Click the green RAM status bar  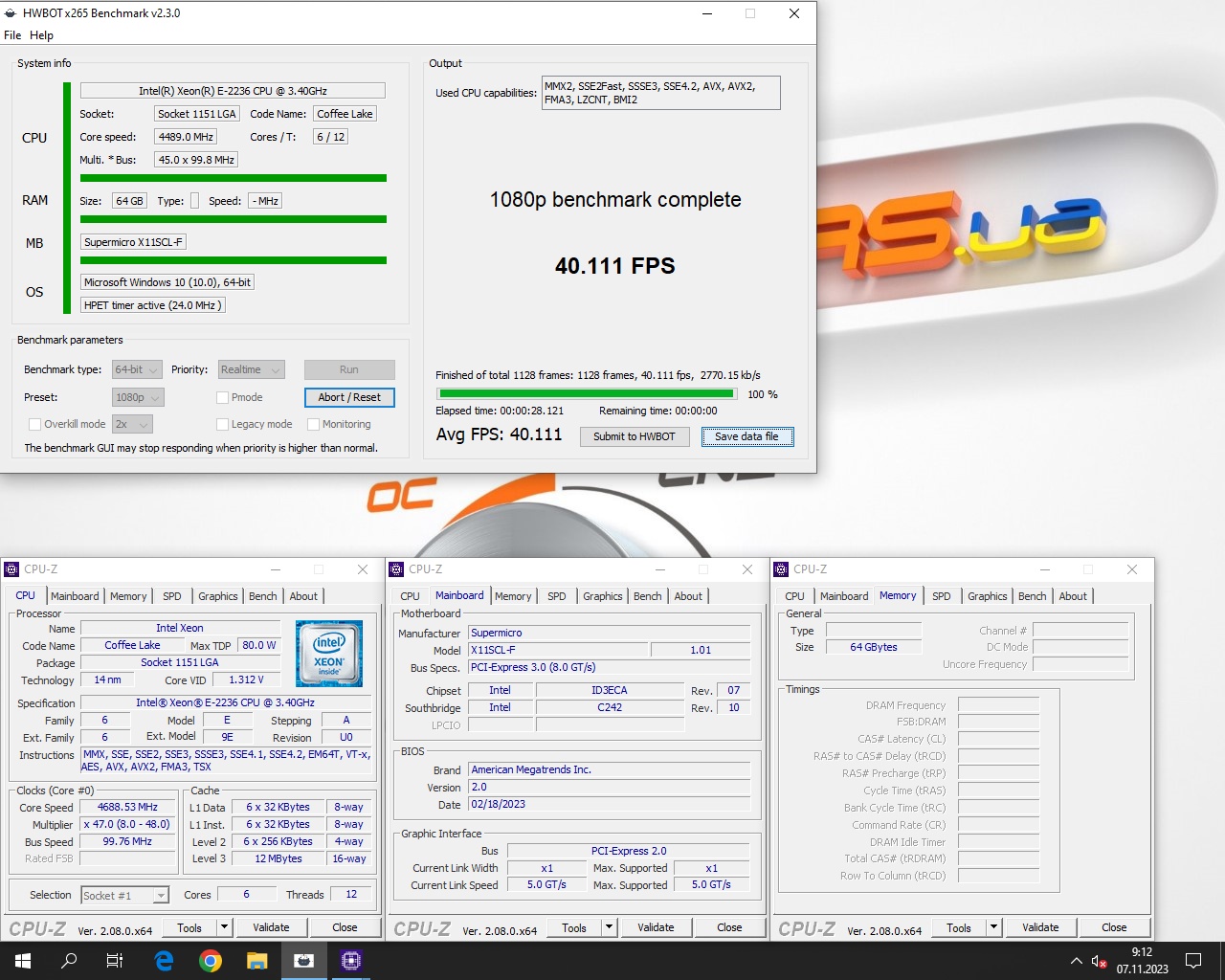coord(234,219)
